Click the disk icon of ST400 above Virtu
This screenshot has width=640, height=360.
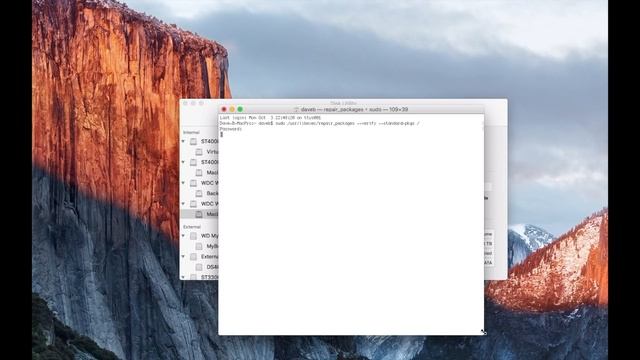[193, 141]
